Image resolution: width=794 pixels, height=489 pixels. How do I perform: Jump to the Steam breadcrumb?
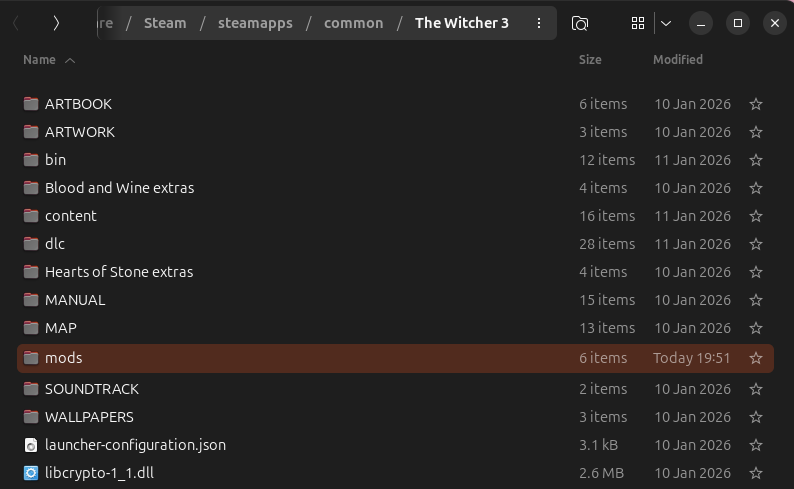coord(165,23)
